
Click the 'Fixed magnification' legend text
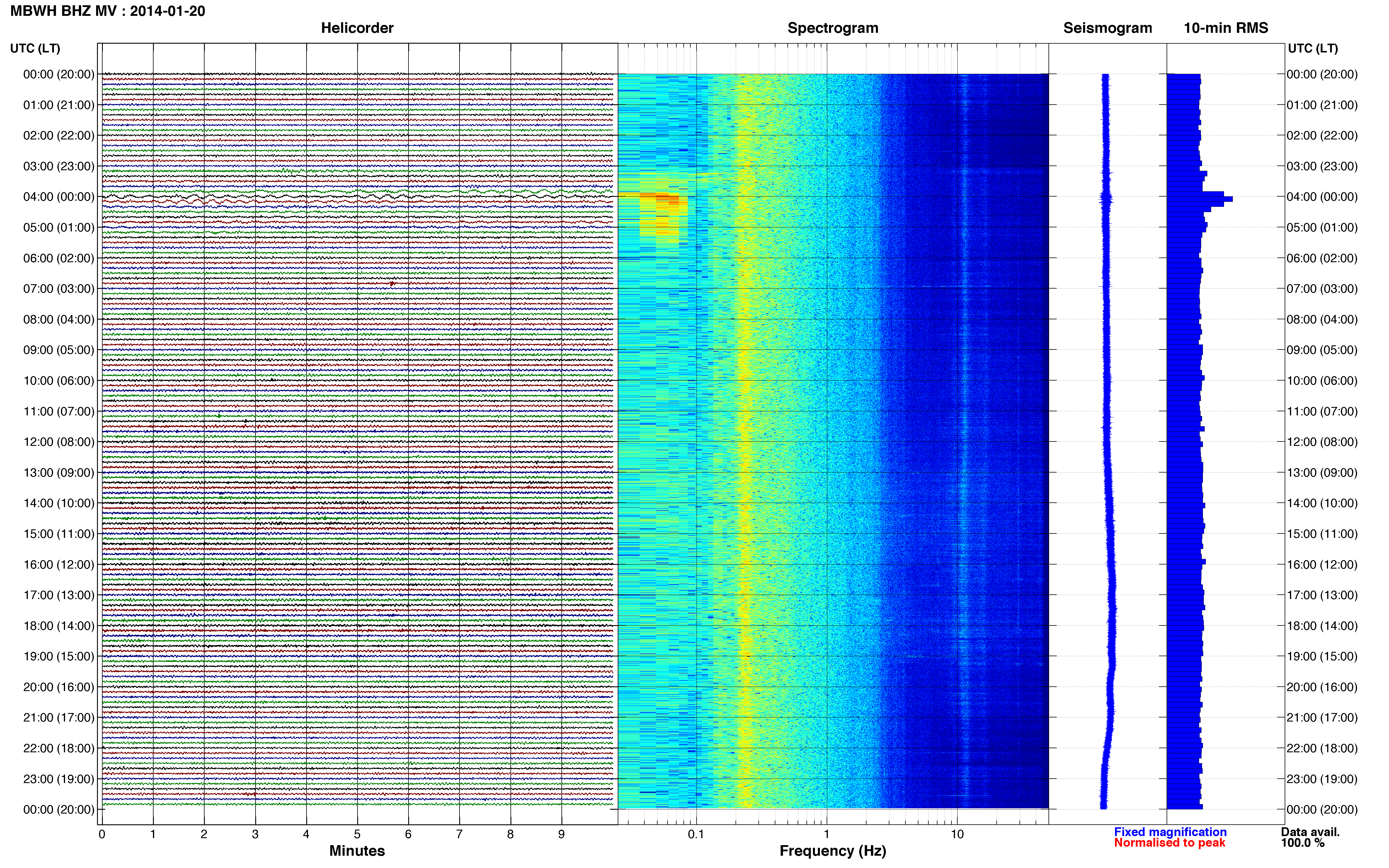pos(1170,832)
